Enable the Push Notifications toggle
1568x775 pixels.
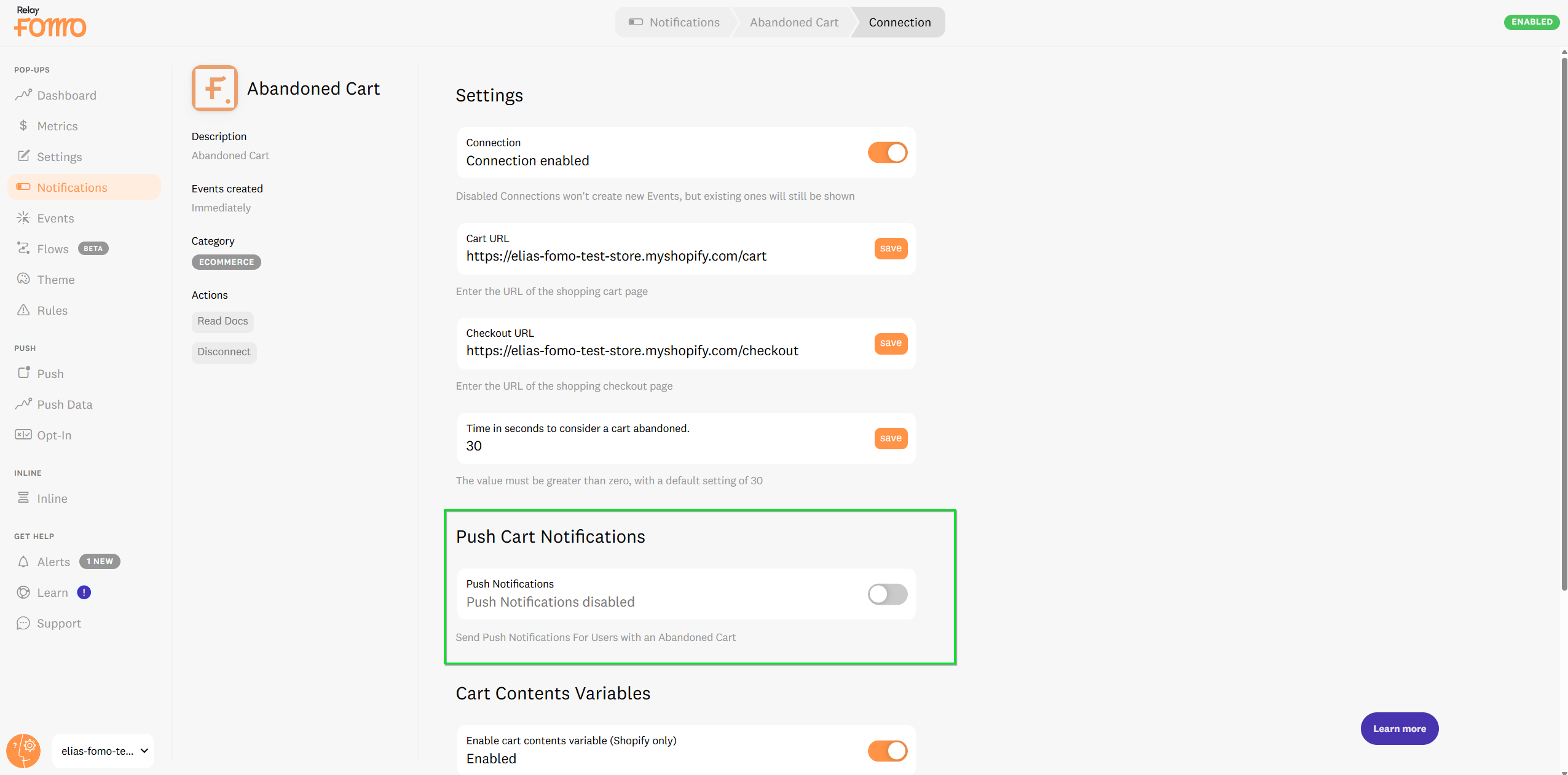click(x=887, y=594)
